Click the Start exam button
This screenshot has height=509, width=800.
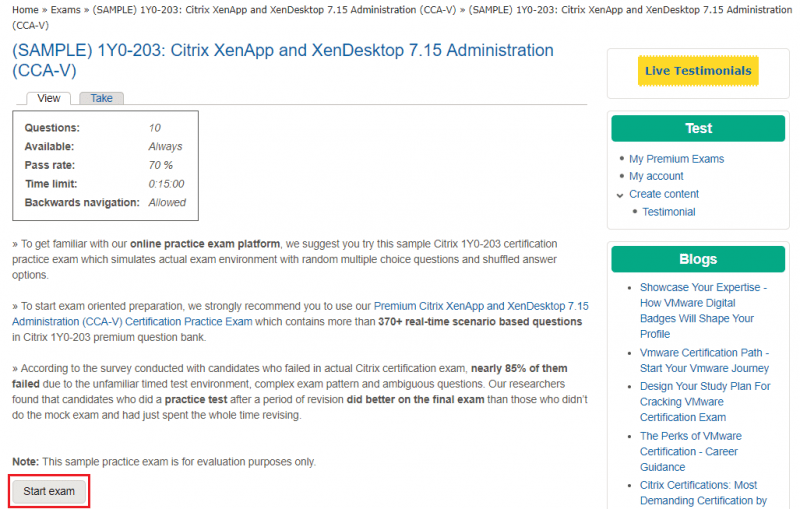(49, 491)
